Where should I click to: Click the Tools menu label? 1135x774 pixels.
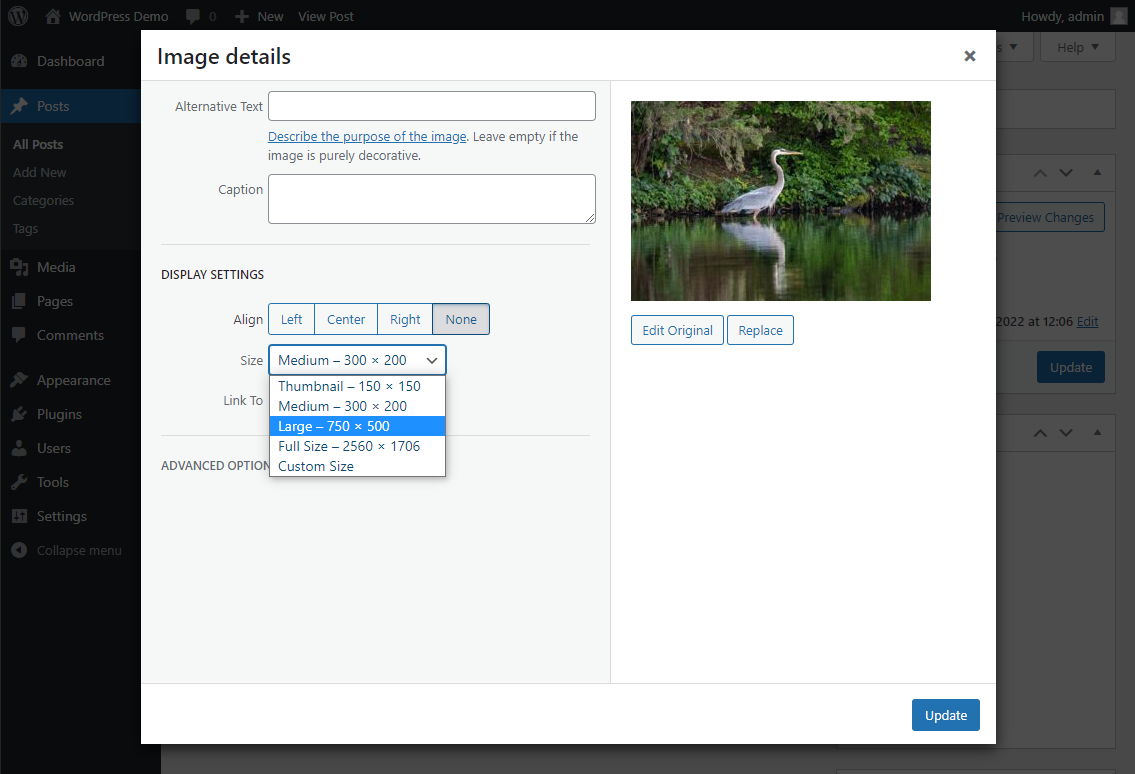coord(53,482)
